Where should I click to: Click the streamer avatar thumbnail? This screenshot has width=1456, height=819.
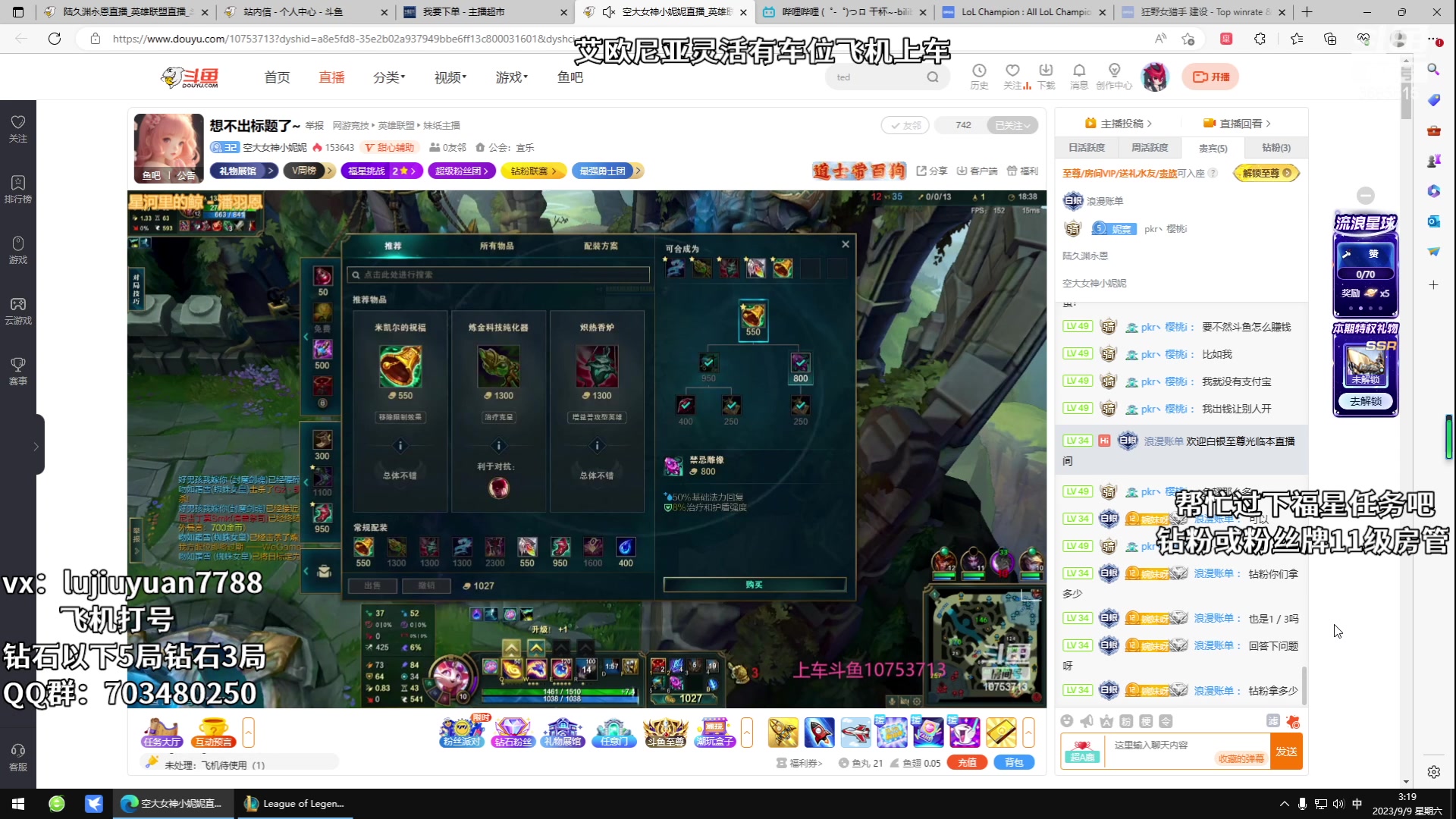pyautogui.click(x=168, y=149)
